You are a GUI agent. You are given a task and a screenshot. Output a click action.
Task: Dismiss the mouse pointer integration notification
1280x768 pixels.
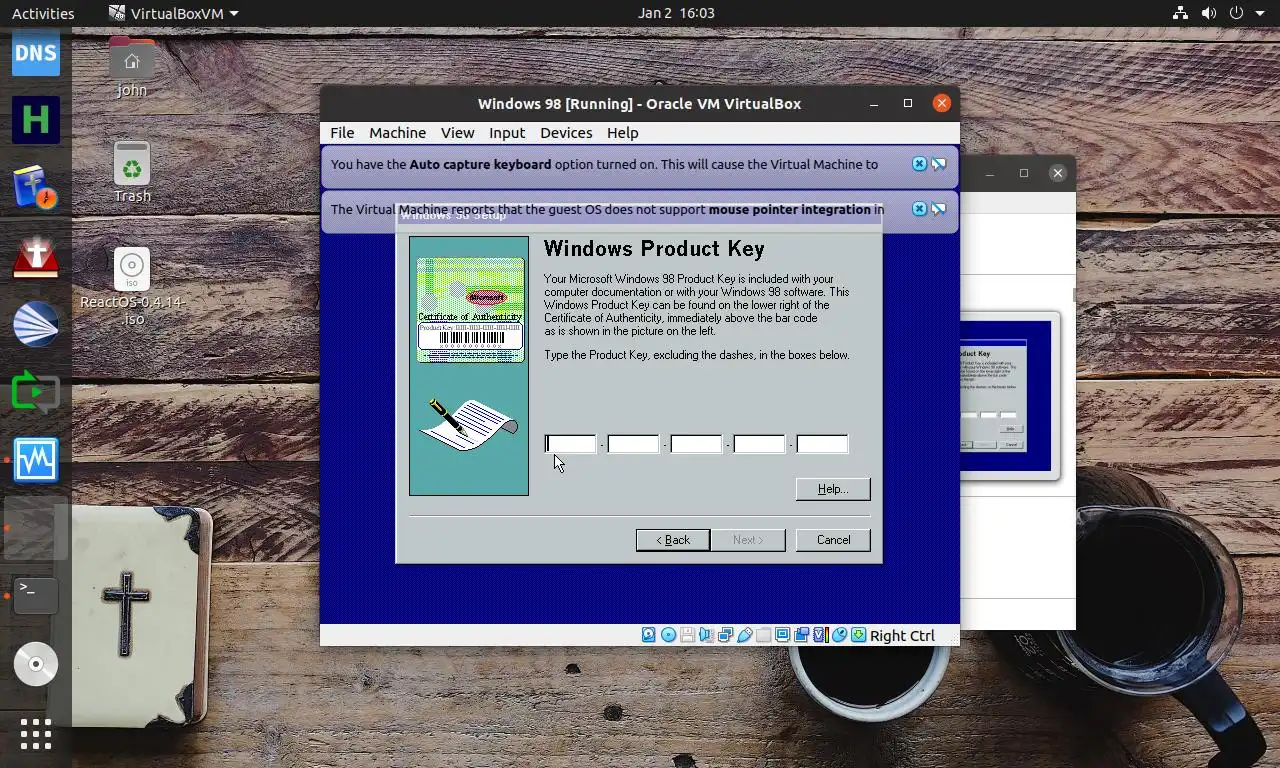click(x=919, y=209)
